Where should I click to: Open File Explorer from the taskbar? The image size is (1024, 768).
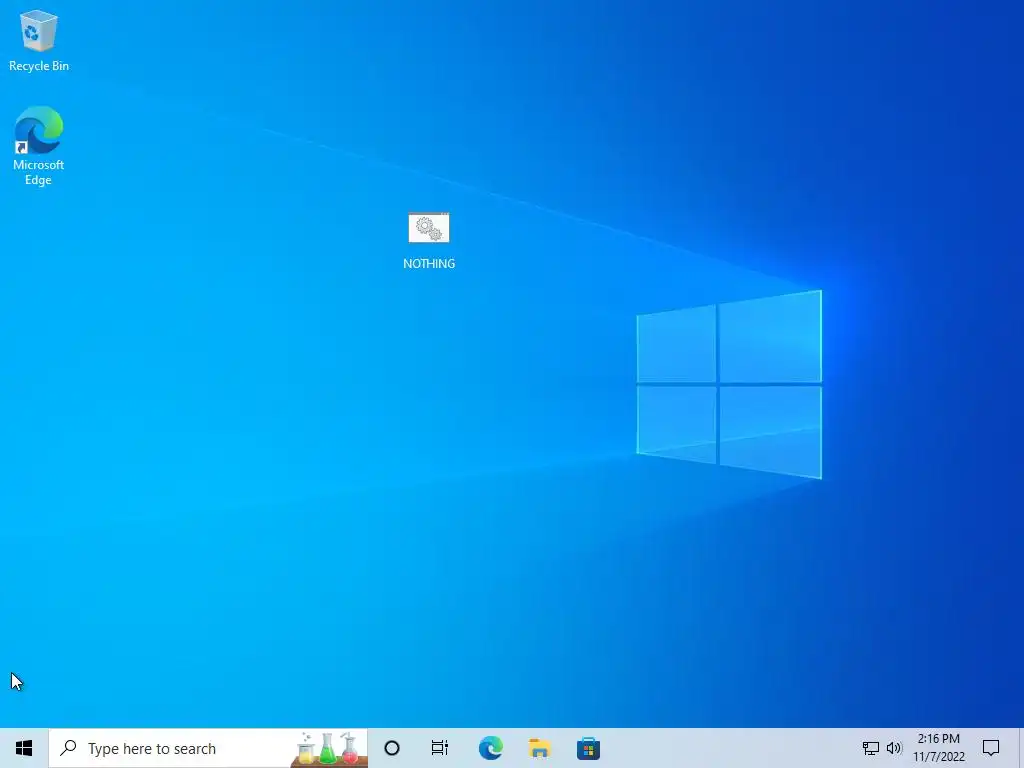539,748
